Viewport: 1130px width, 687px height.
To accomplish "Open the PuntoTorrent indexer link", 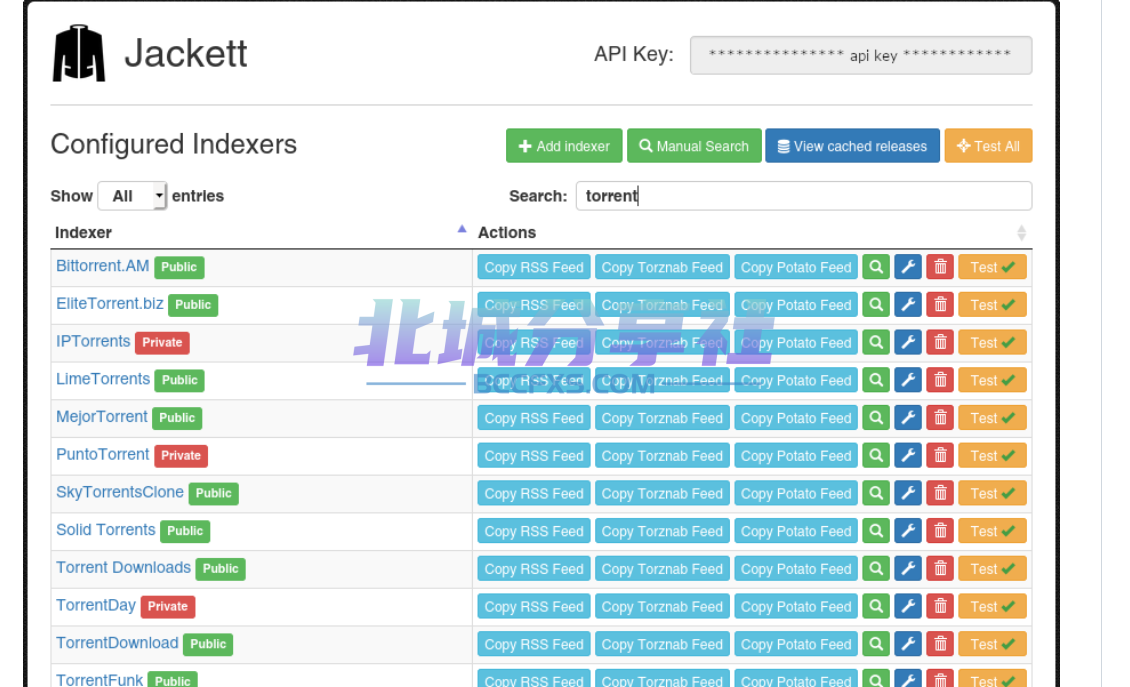I will pos(102,454).
